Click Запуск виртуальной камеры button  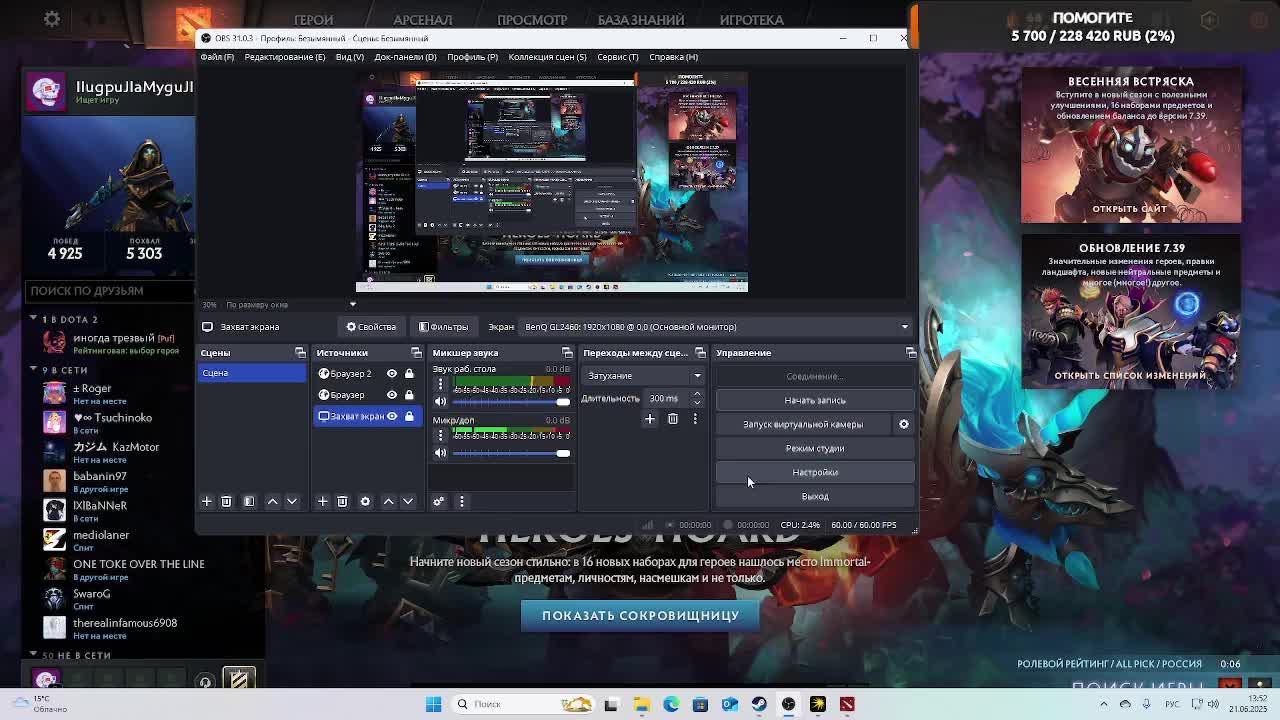[x=803, y=424]
